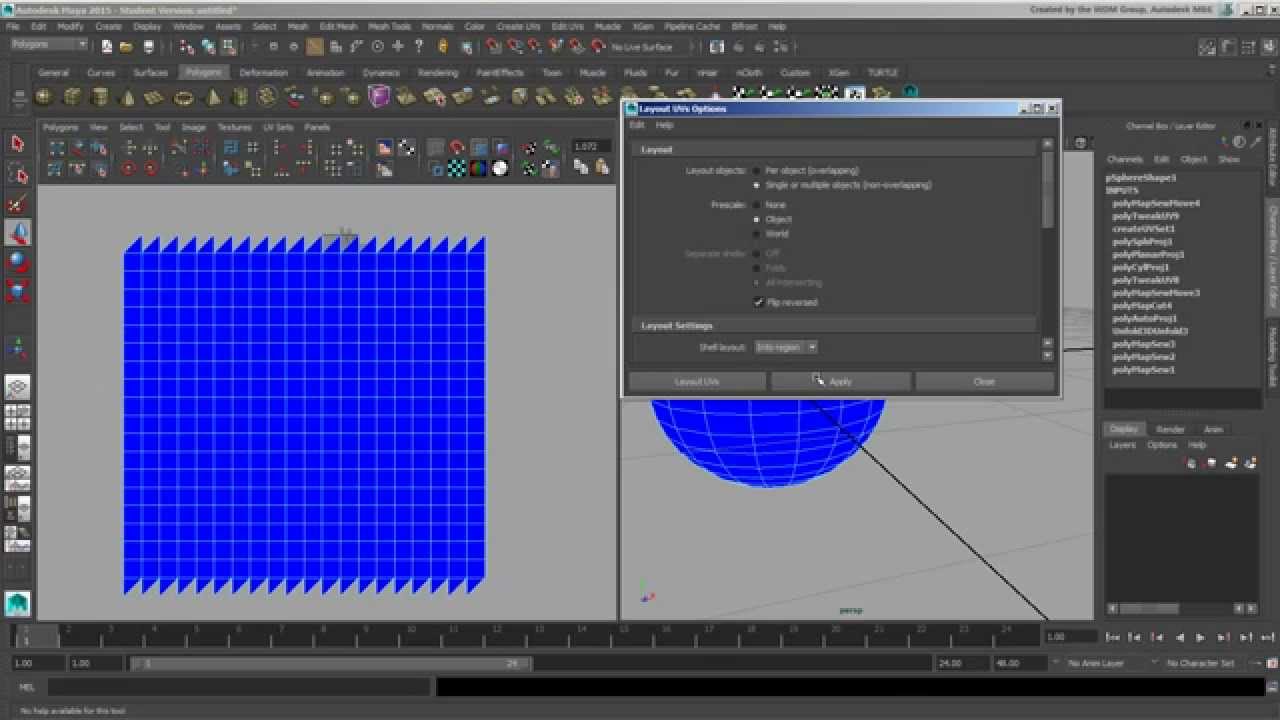This screenshot has width=1280, height=720.
Task: Click the Apply button
Action: click(841, 381)
